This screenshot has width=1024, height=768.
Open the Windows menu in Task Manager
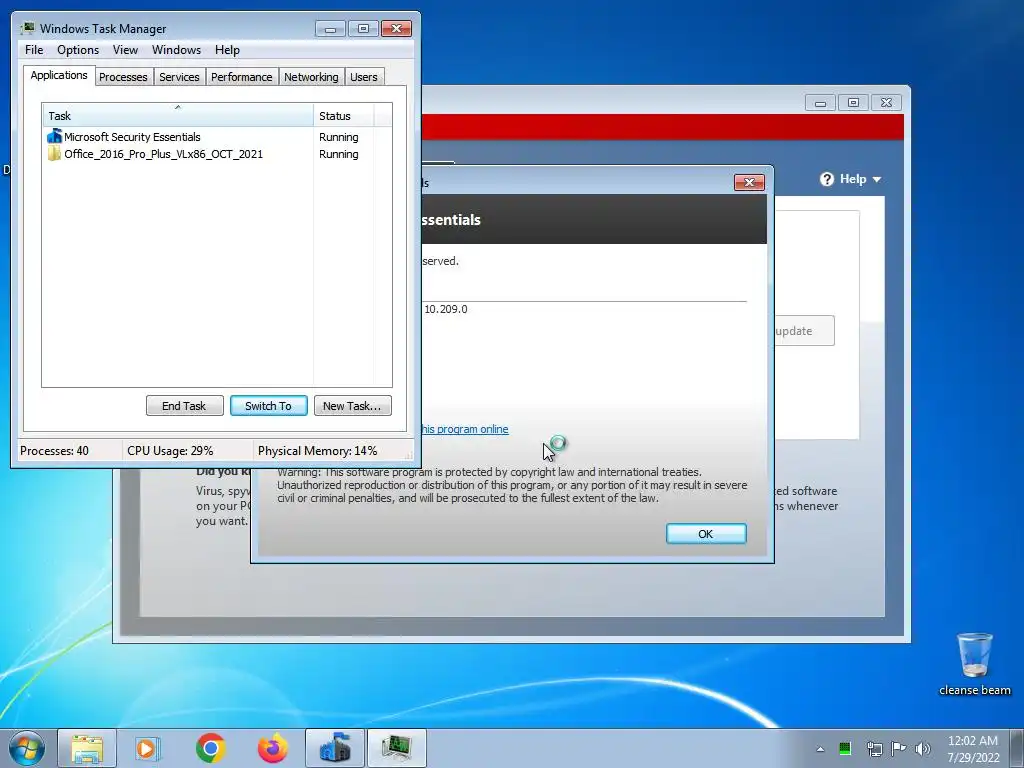[176, 50]
